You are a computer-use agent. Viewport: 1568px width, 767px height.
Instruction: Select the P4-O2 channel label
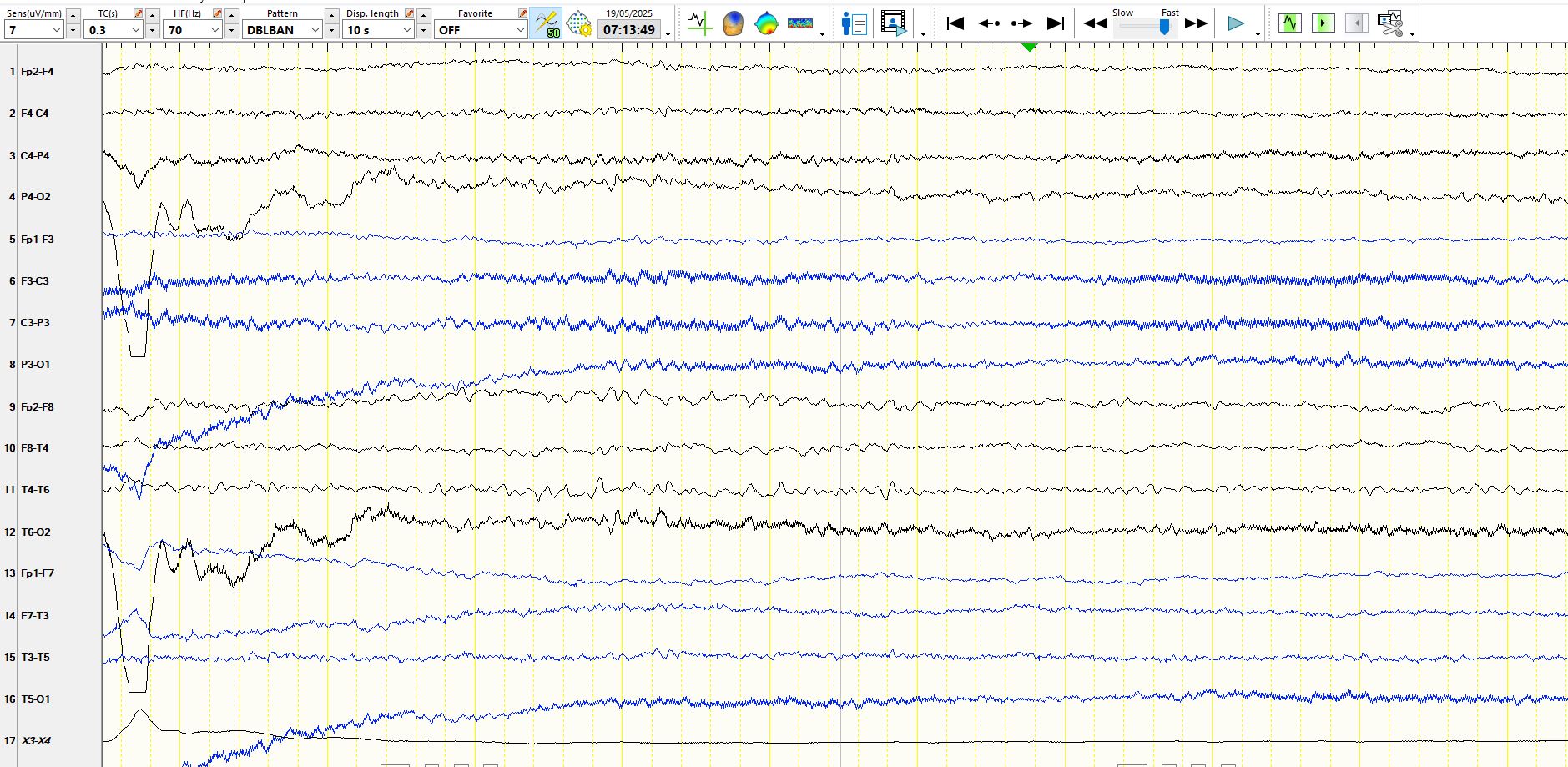(x=36, y=197)
